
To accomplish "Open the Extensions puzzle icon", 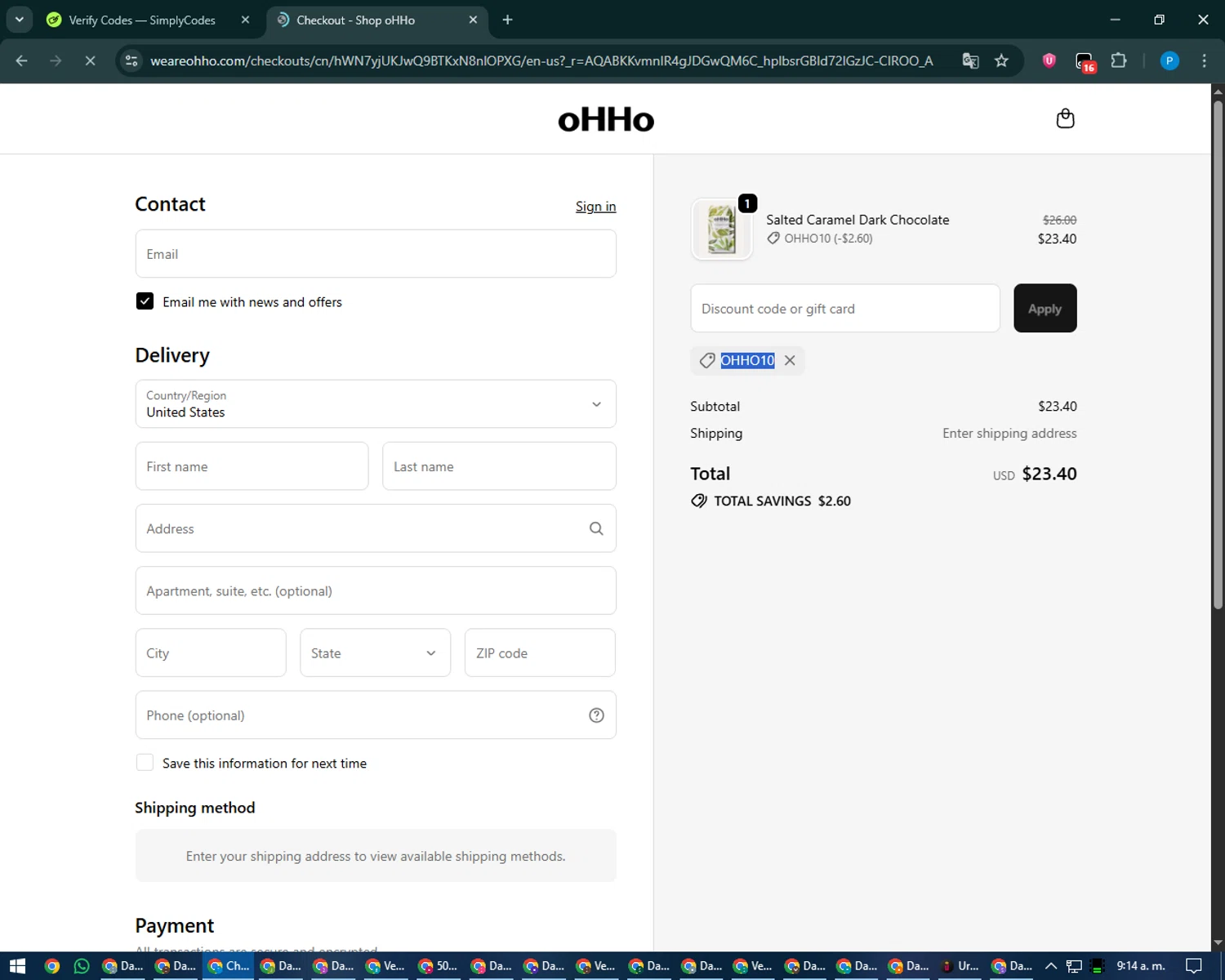I will point(1119,60).
